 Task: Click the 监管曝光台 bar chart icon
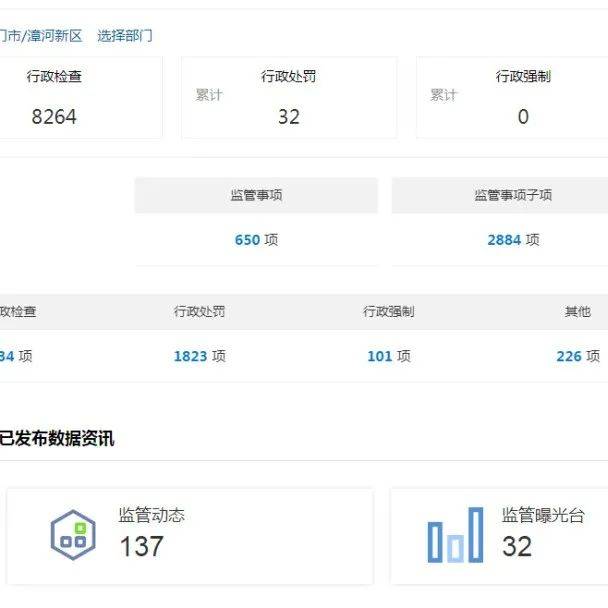point(455,541)
